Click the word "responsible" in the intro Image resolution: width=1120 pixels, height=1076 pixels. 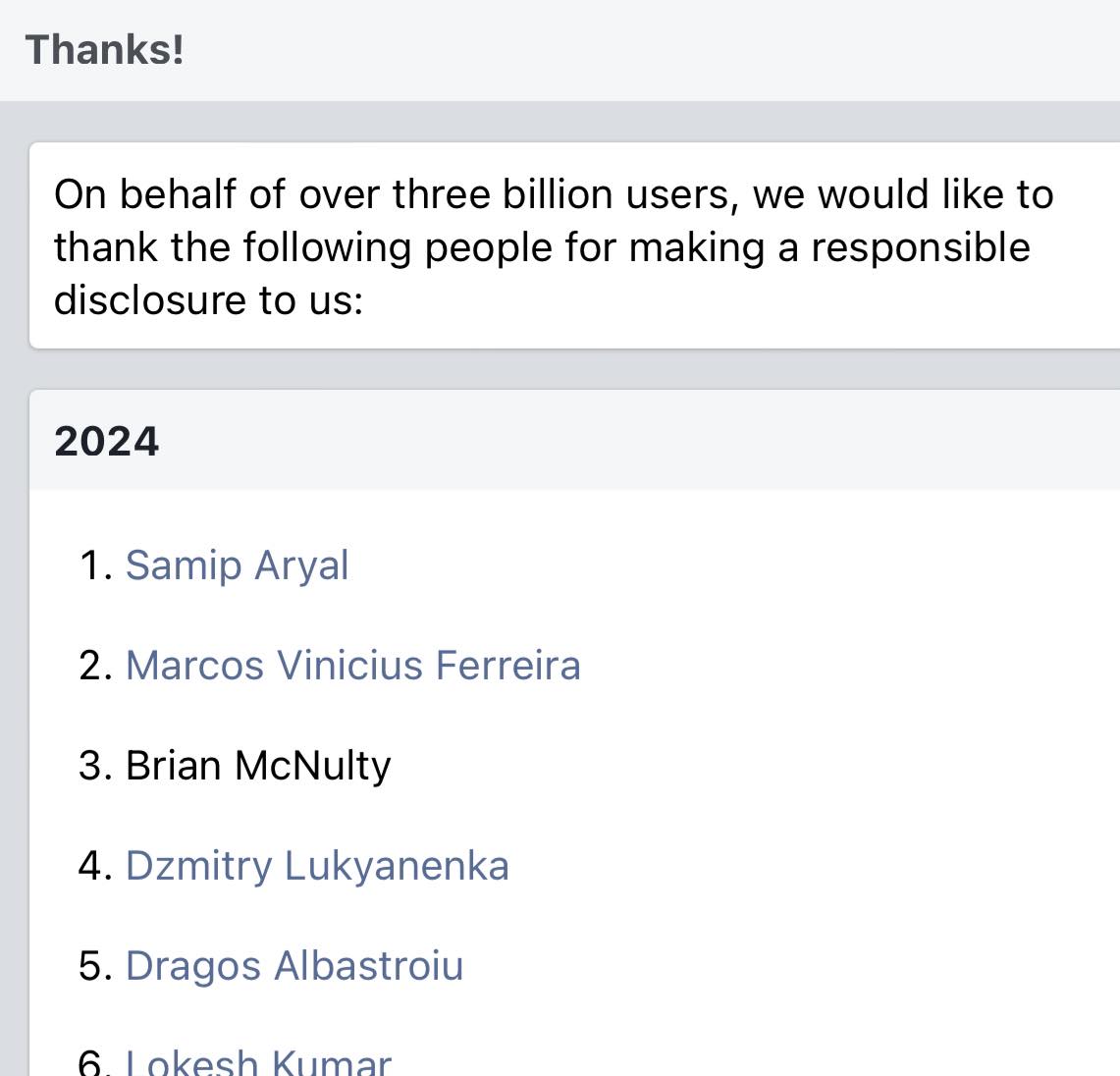pyautogui.click(x=920, y=247)
